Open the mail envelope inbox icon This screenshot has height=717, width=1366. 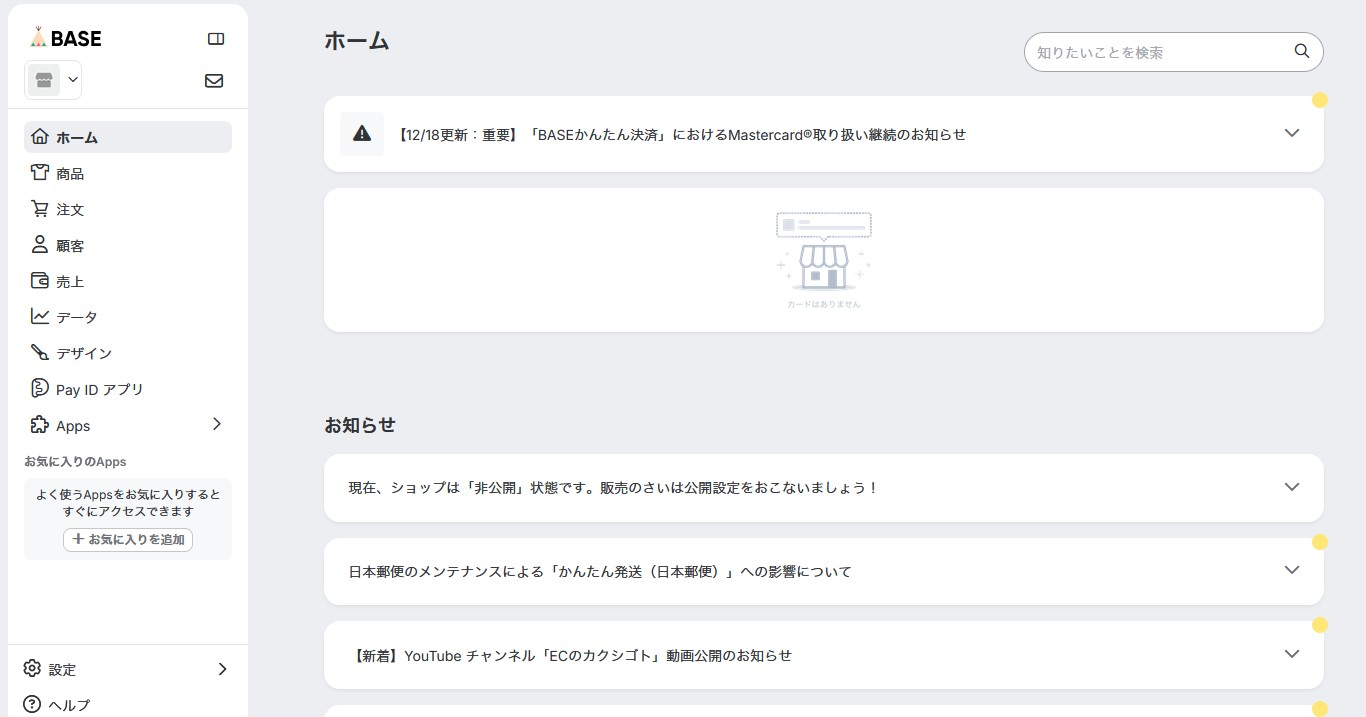coord(214,81)
